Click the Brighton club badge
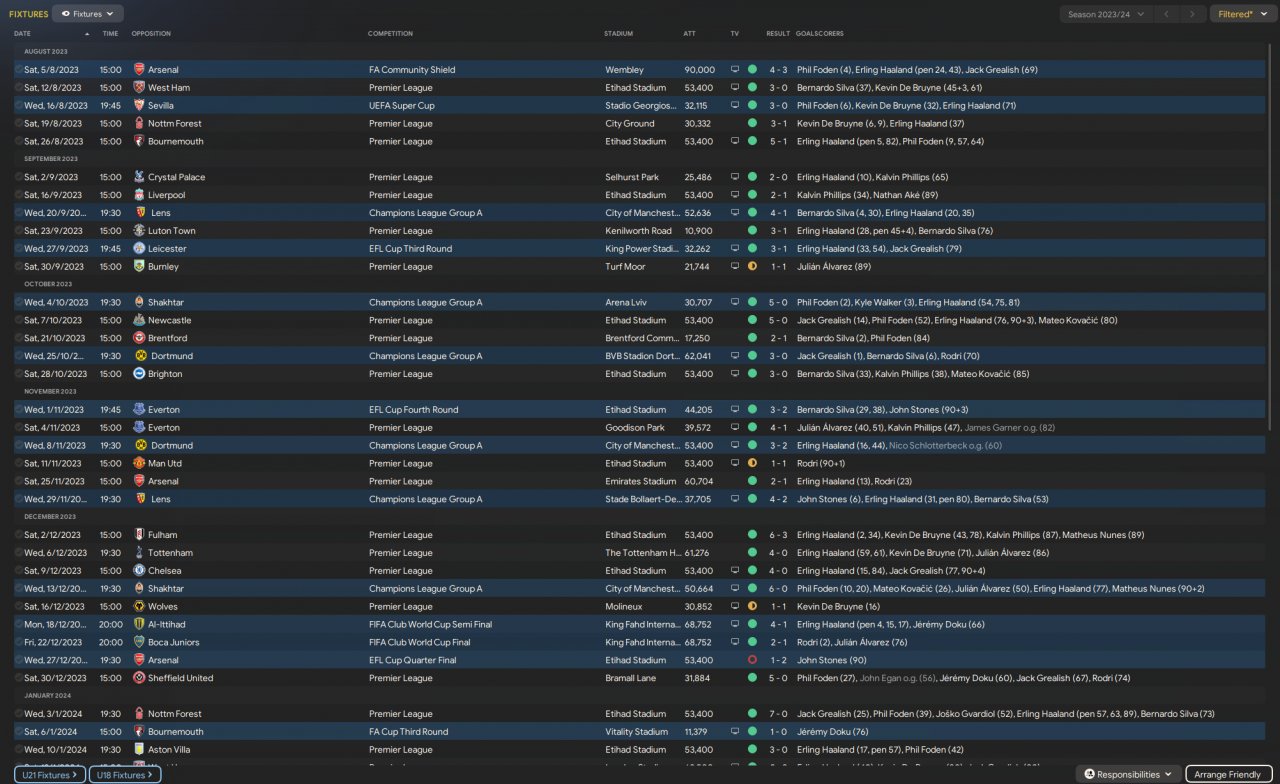1280x784 pixels. pyautogui.click(x=138, y=374)
